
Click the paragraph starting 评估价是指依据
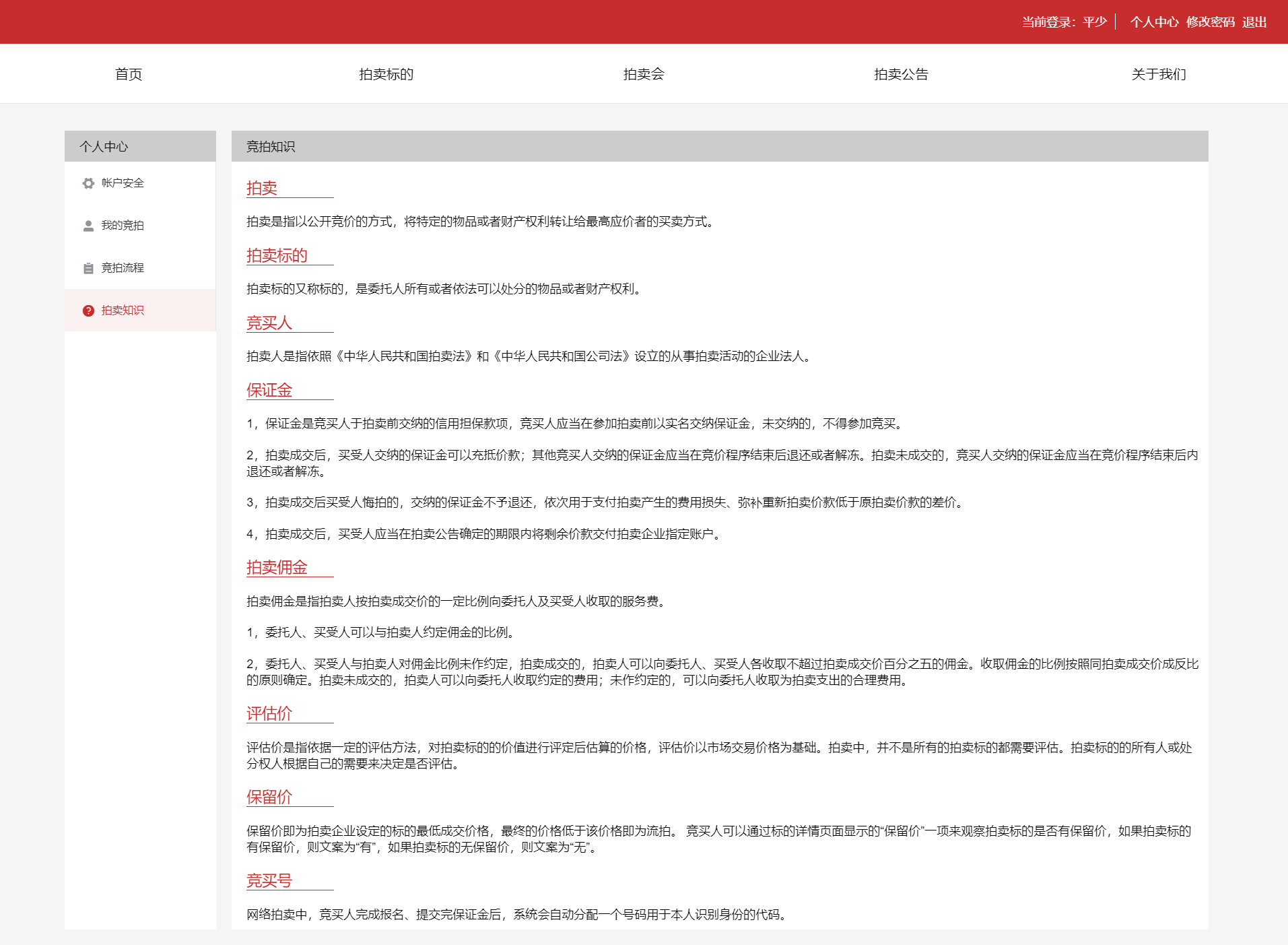point(719,756)
